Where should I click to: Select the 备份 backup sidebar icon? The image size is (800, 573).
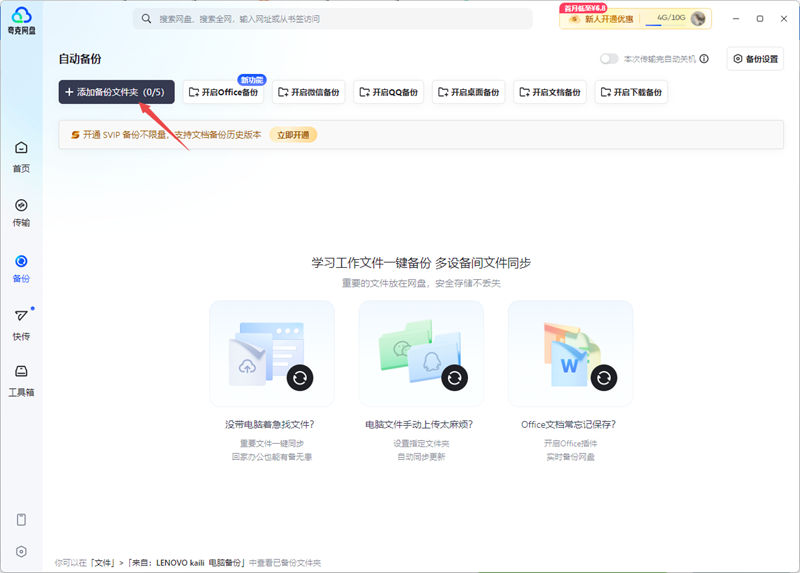pos(21,267)
